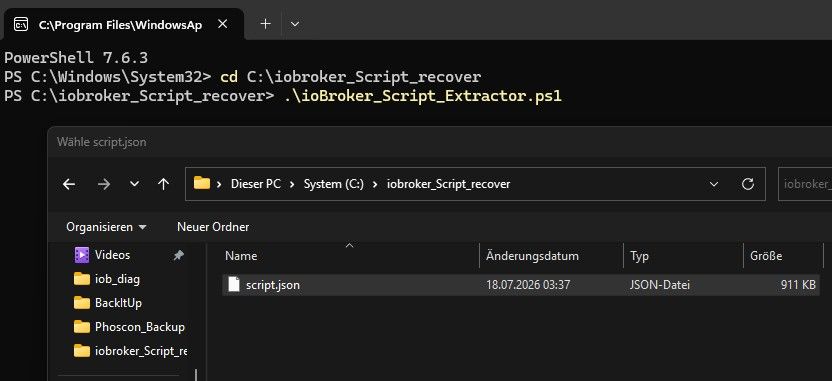Select the script.json file icon
The width and height of the screenshot is (832, 381).
click(x=234, y=284)
